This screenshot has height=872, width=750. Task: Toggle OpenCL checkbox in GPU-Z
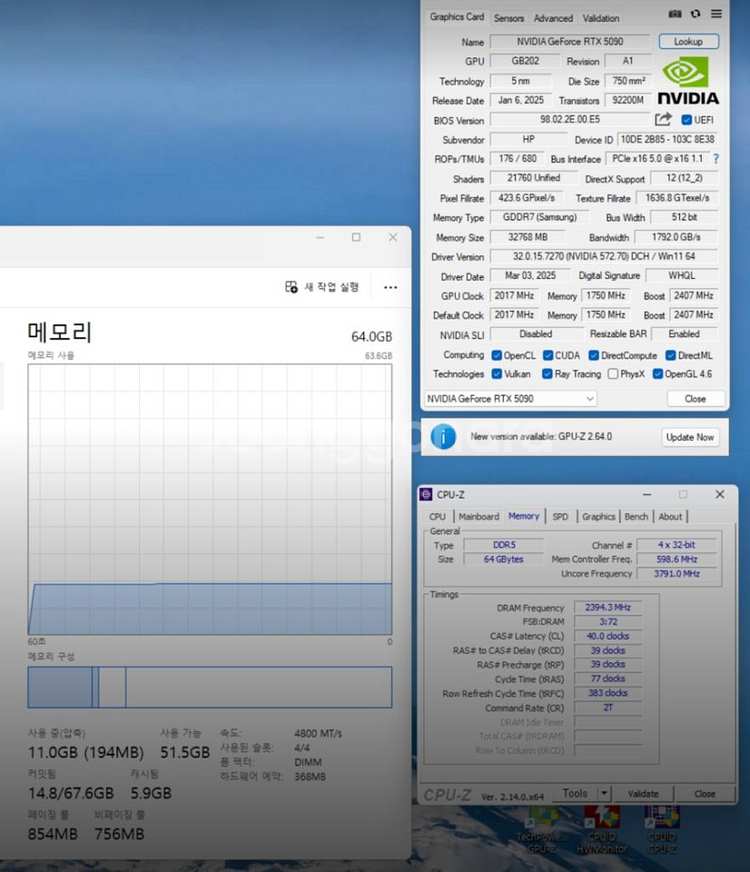click(x=496, y=356)
